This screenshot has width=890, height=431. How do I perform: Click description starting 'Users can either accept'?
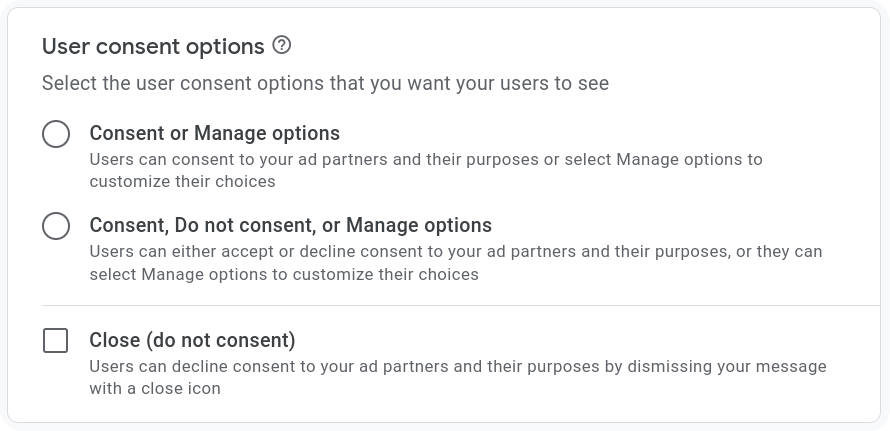pyautogui.click(x=456, y=262)
